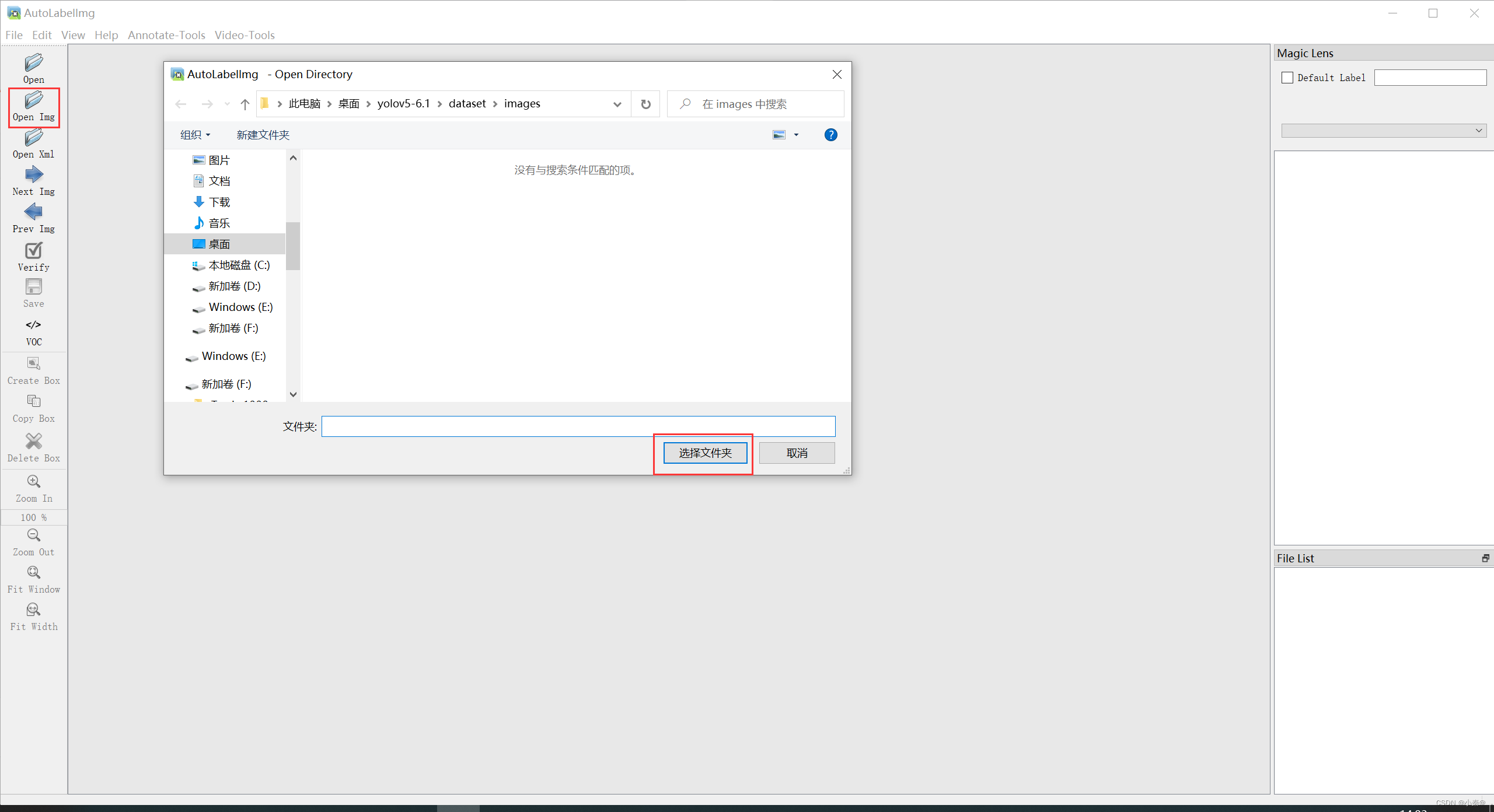Click the Open Xml toolbar icon
The width and height of the screenshot is (1494, 812).
(34, 143)
